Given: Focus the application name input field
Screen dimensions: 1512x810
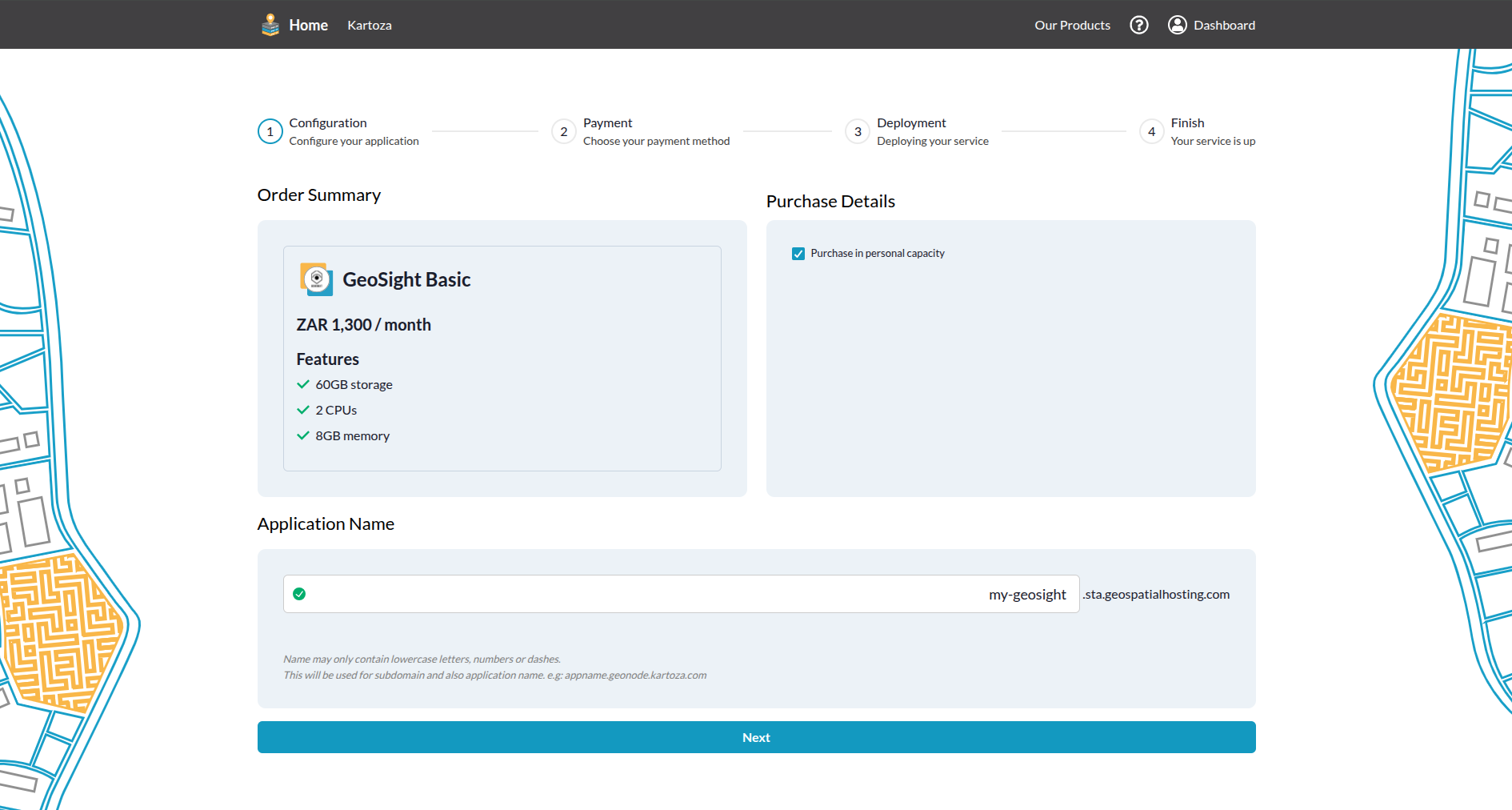Looking at the screenshot, I should click(680, 594).
